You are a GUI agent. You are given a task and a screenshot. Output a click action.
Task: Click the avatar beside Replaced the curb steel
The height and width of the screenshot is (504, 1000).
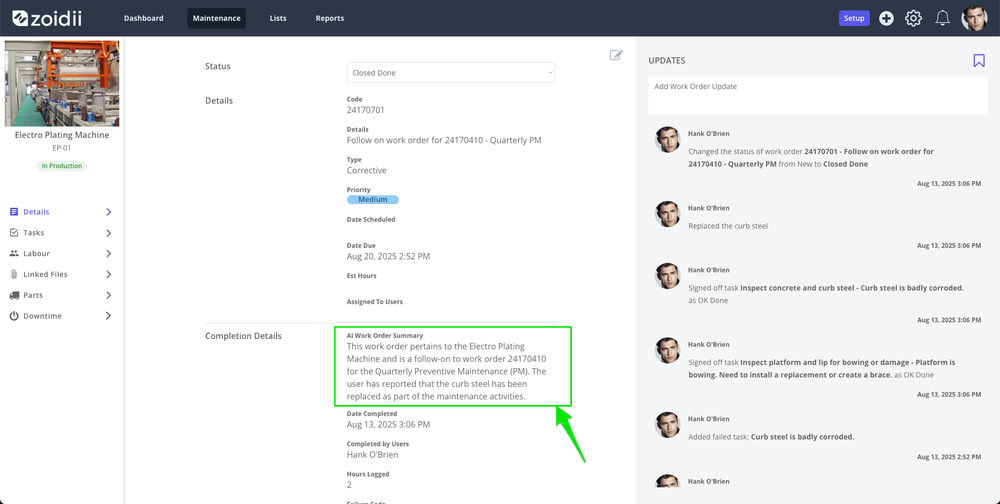(668, 214)
